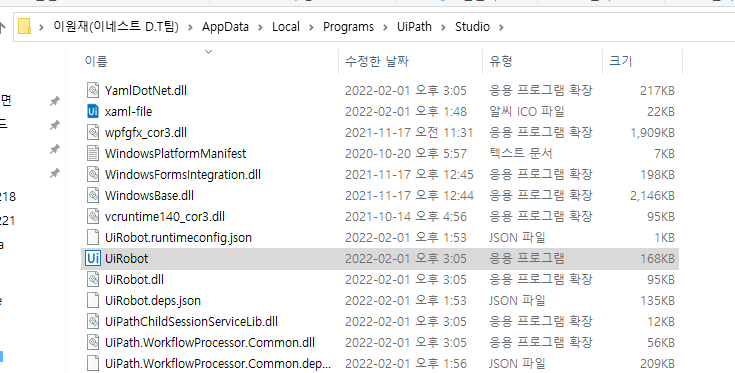Select the wpfgfx_cor3.dll file name
Screen dimensions: 735x373
coord(146,133)
